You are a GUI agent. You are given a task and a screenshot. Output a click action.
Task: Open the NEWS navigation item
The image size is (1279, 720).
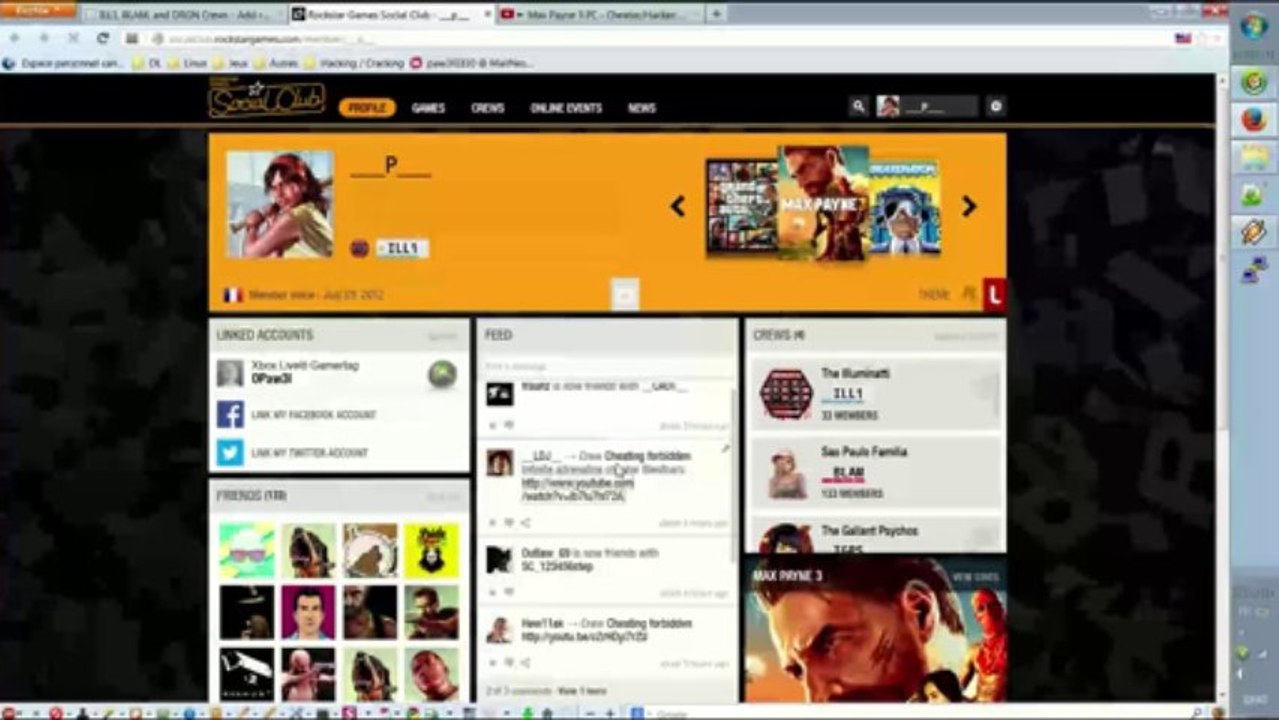click(642, 108)
